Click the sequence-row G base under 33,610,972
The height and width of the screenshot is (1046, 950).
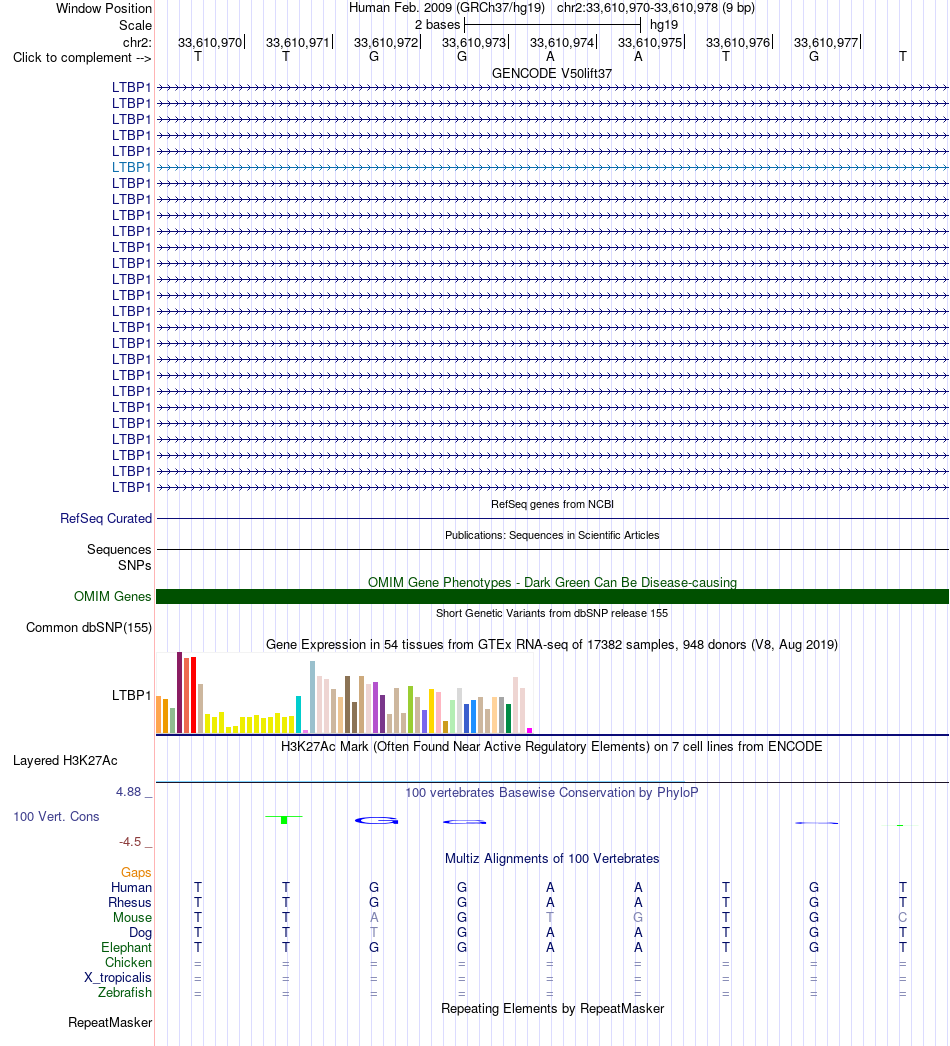374,57
